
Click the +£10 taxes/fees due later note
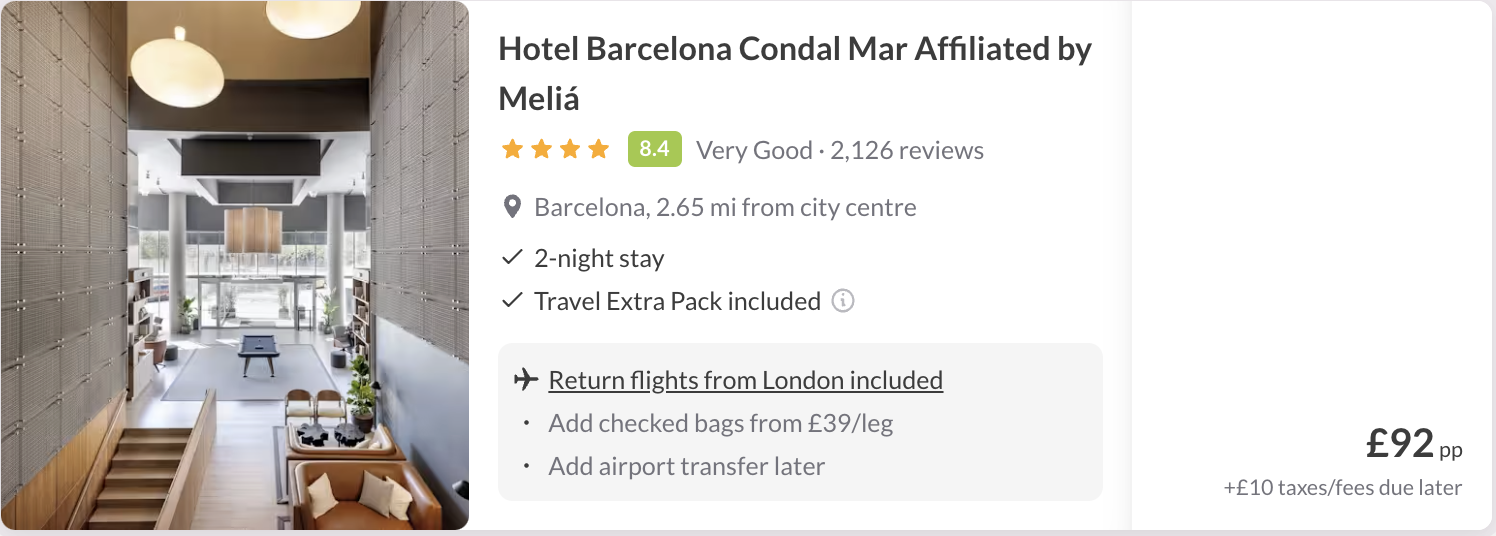point(1342,488)
